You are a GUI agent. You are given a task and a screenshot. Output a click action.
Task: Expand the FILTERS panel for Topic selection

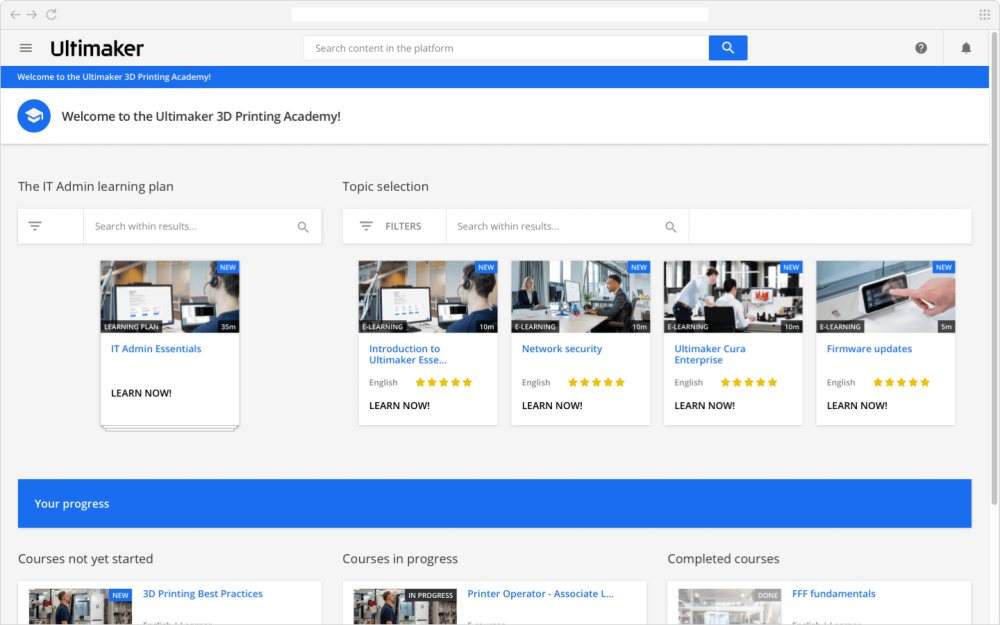(391, 226)
